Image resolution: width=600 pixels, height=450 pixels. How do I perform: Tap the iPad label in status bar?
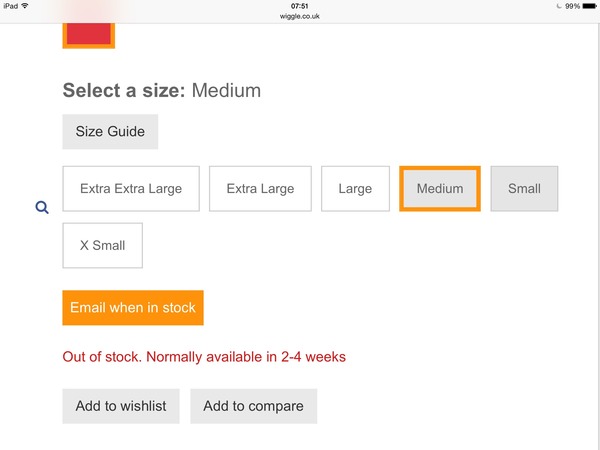9,6
